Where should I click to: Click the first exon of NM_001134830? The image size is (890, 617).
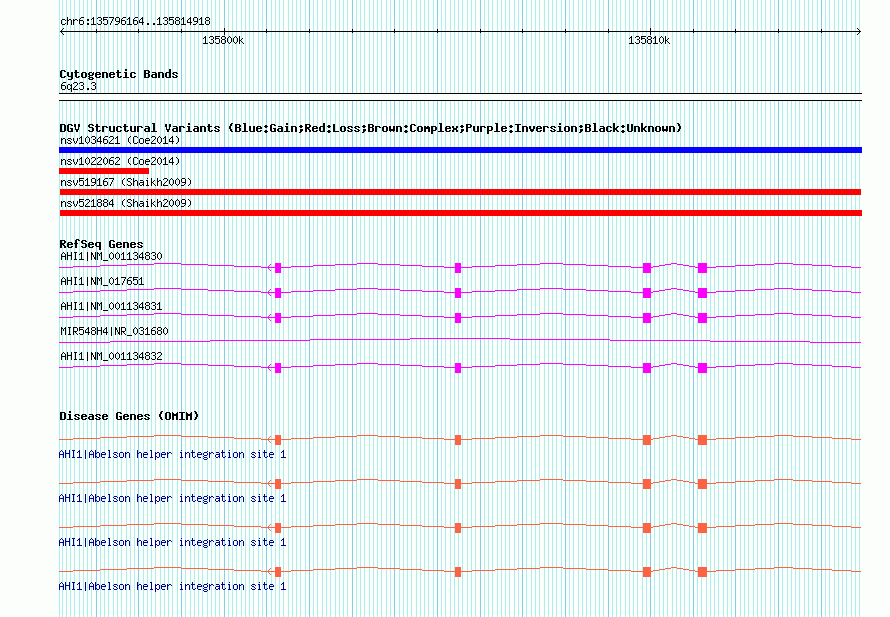pyautogui.click(x=278, y=268)
